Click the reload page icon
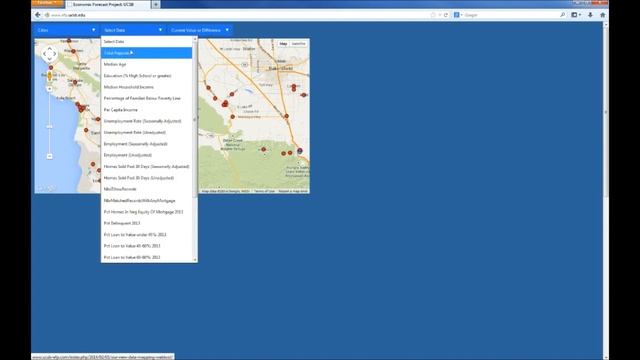This screenshot has width=640, height=360. [446, 15]
